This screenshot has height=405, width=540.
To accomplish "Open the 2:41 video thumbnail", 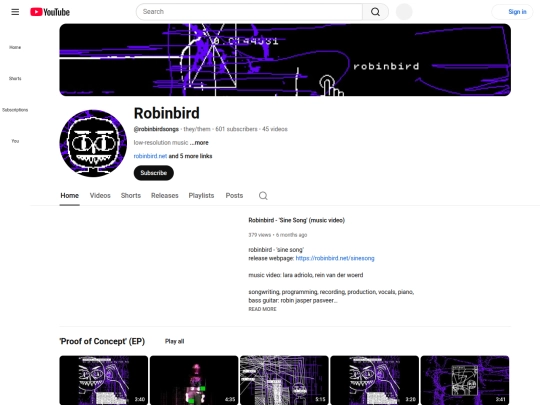I will coord(465,380).
